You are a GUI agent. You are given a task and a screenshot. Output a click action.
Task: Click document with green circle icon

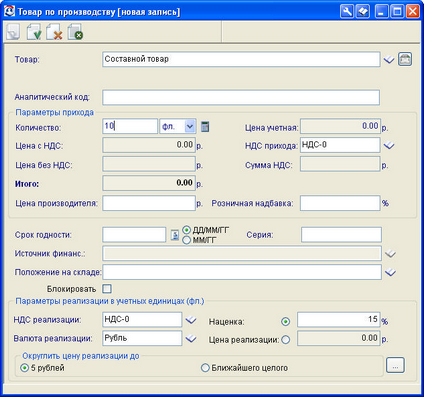[x=75, y=32]
